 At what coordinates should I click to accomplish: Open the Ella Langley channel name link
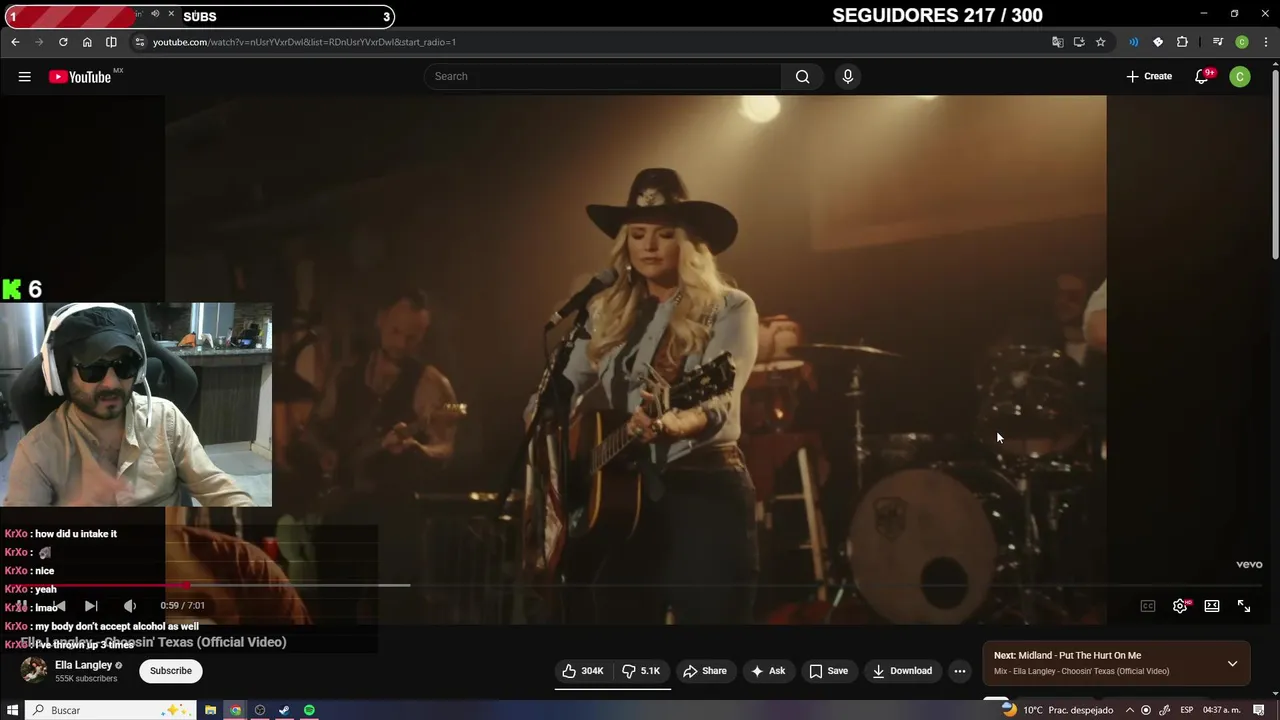point(83,665)
